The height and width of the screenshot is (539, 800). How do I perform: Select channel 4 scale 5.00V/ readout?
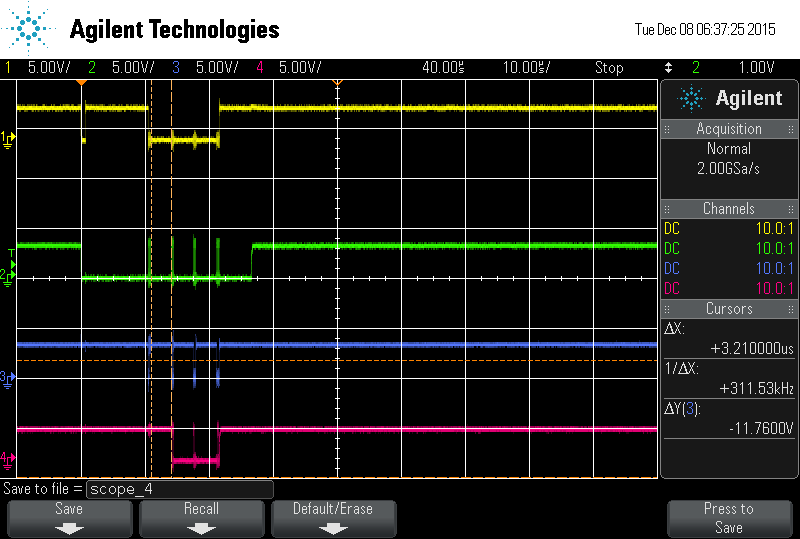click(300, 67)
